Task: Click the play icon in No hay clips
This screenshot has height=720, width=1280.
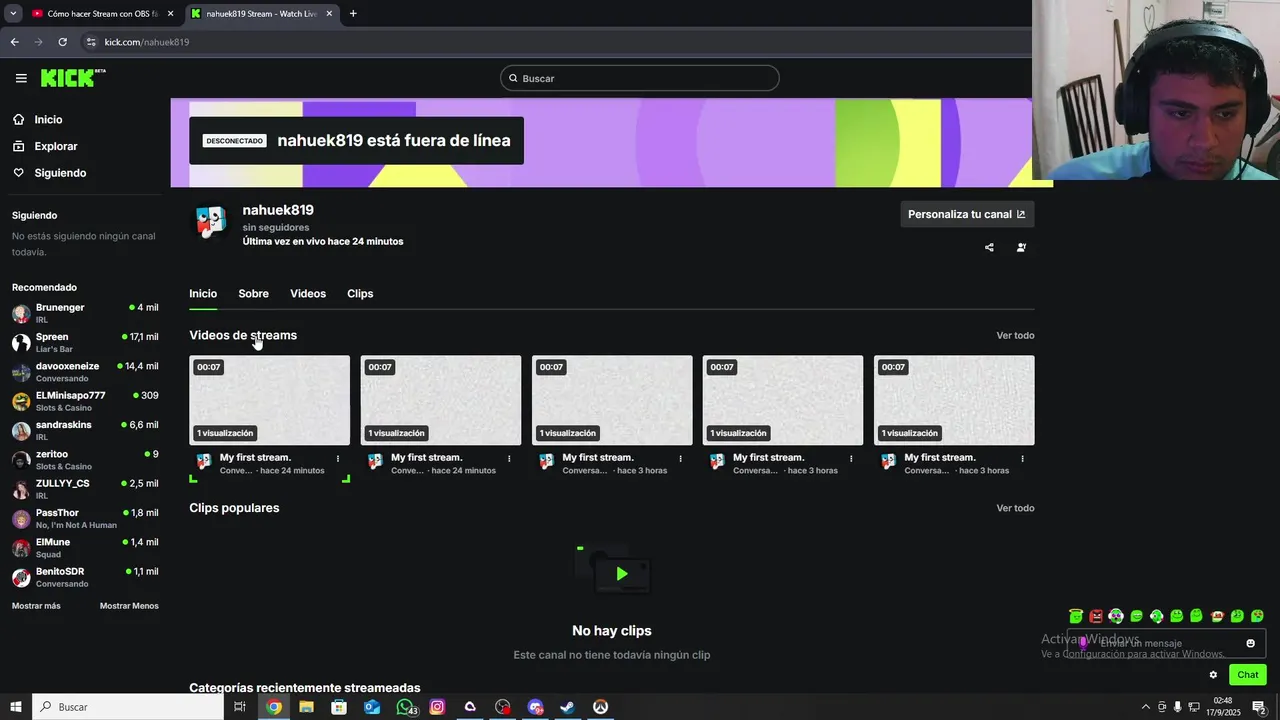Action: tap(621, 574)
